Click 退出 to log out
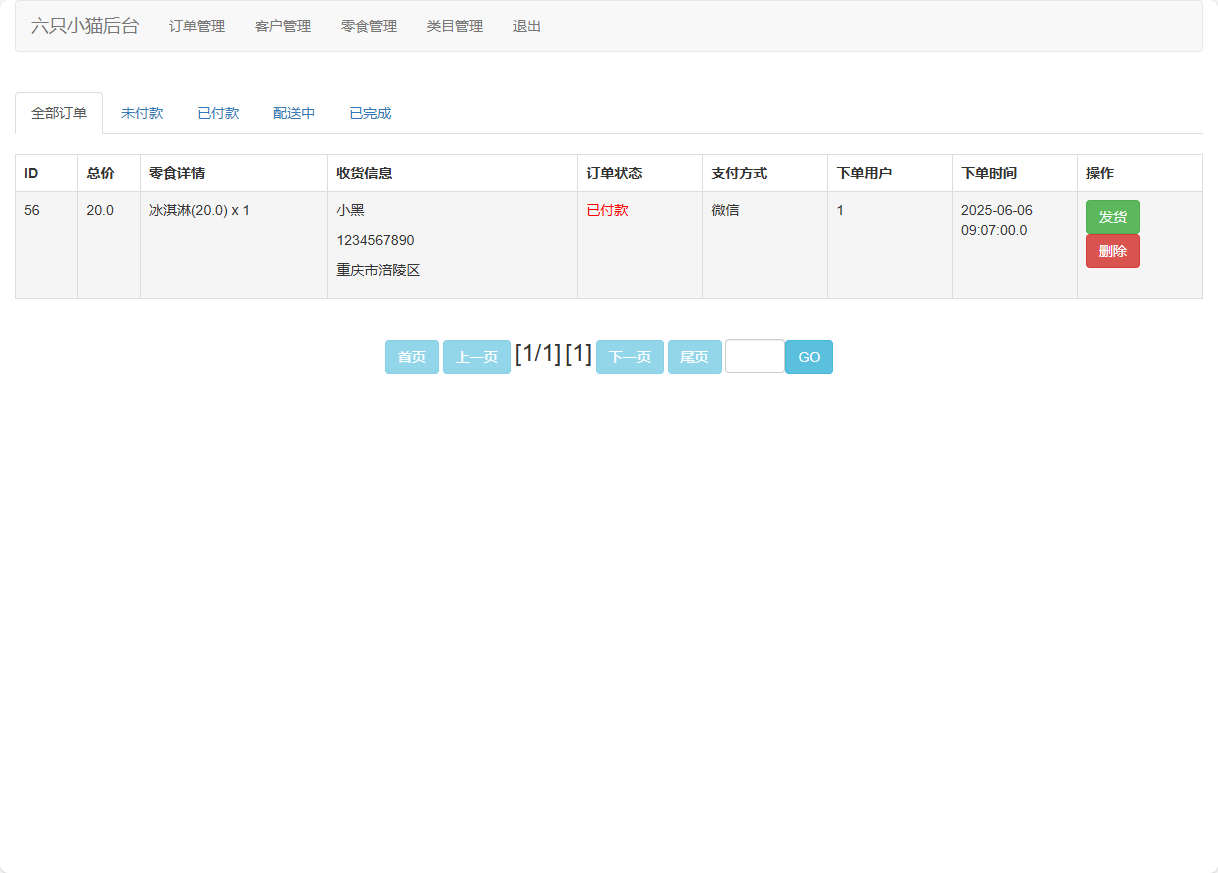The height and width of the screenshot is (873, 1218). pos(527,27)
